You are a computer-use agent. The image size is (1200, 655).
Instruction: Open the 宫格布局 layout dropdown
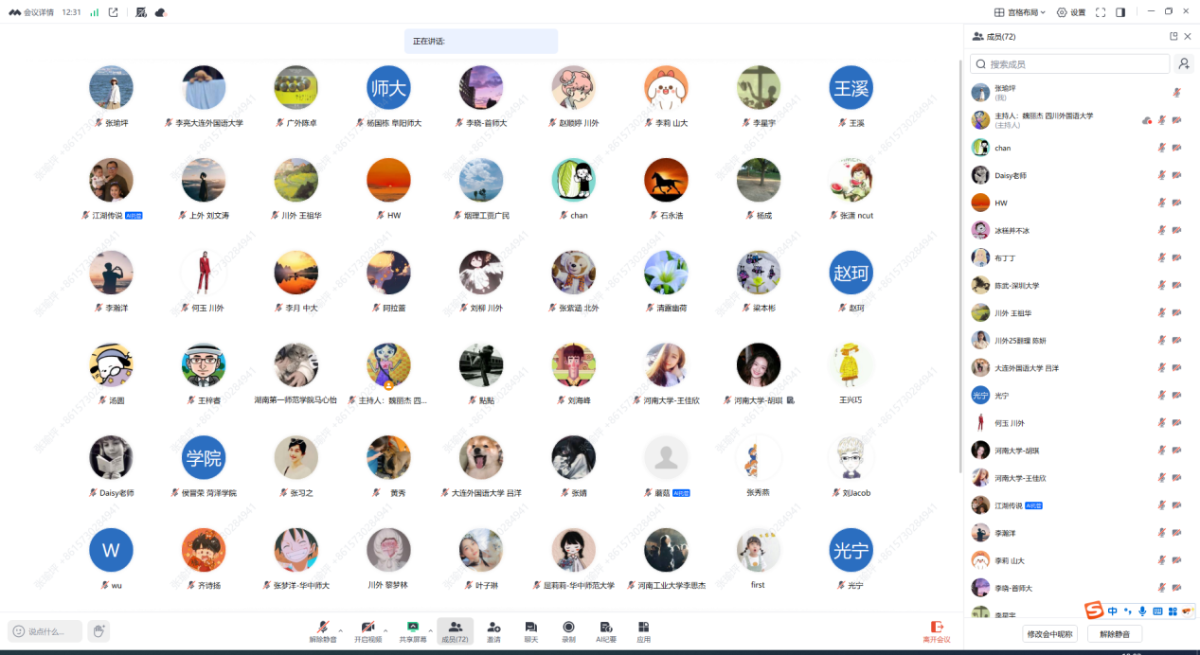click(1019, 12)
